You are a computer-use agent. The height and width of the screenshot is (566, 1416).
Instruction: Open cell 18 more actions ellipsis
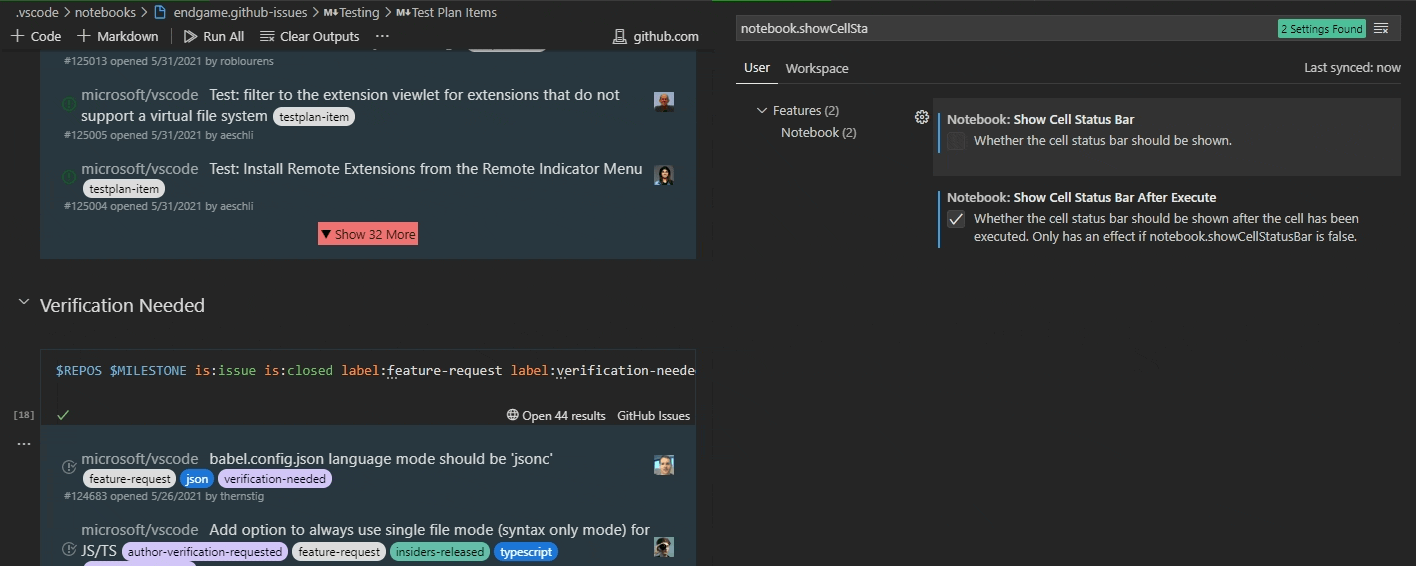(x=24, y=443)
